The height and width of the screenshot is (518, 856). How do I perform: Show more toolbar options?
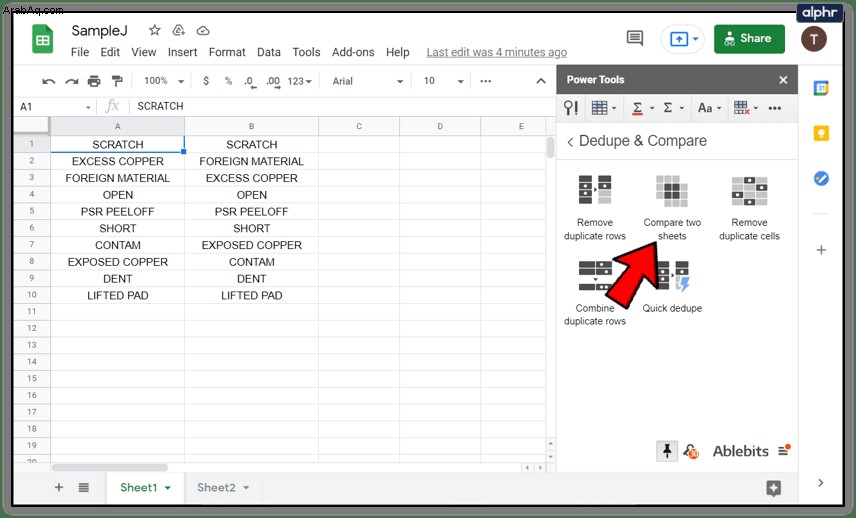485,81
